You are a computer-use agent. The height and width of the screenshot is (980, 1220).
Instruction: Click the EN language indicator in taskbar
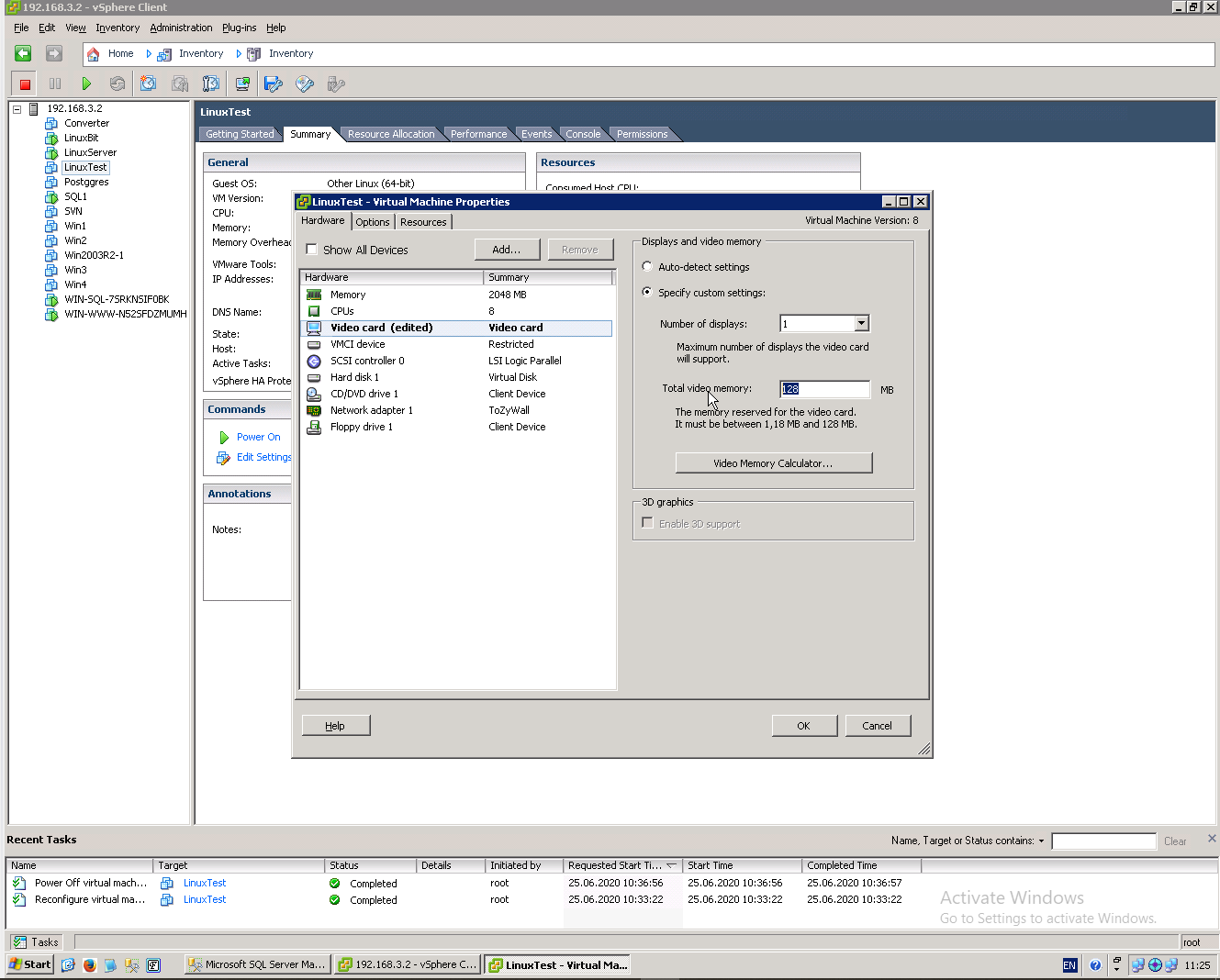tap(1069, 964)
